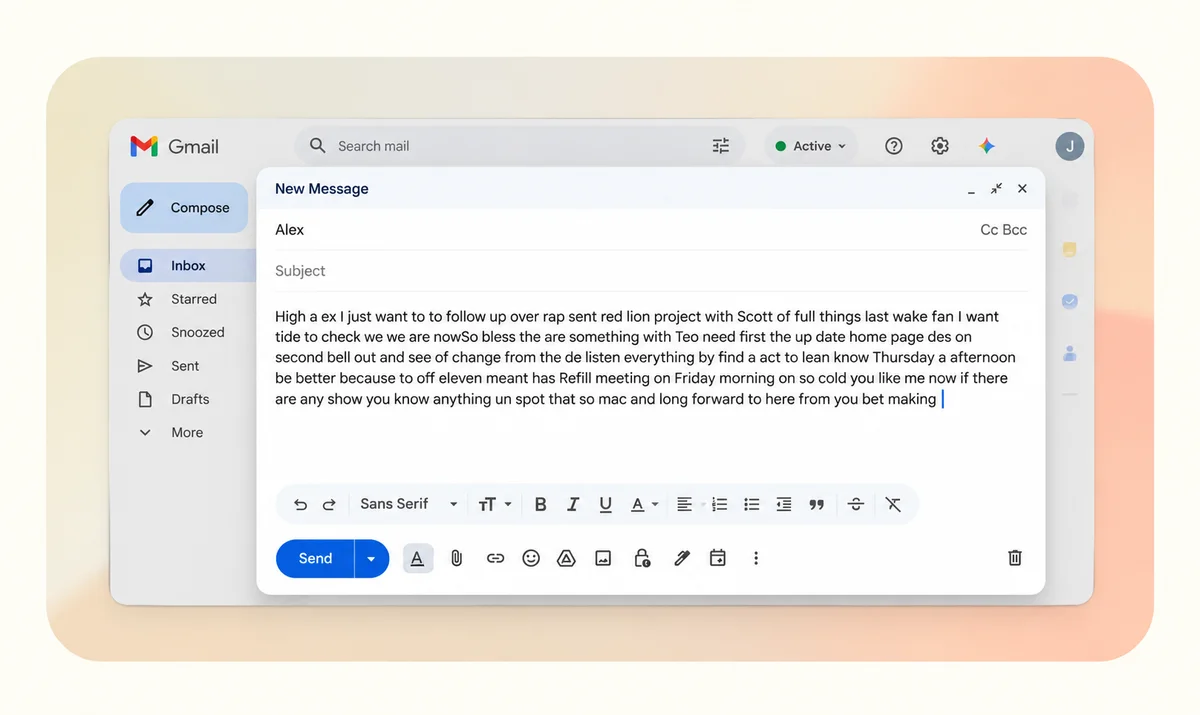Apply quote formatting
The width and height of the screenshot is (1200, 715).
pyautogui.click(x=817, y=505)
